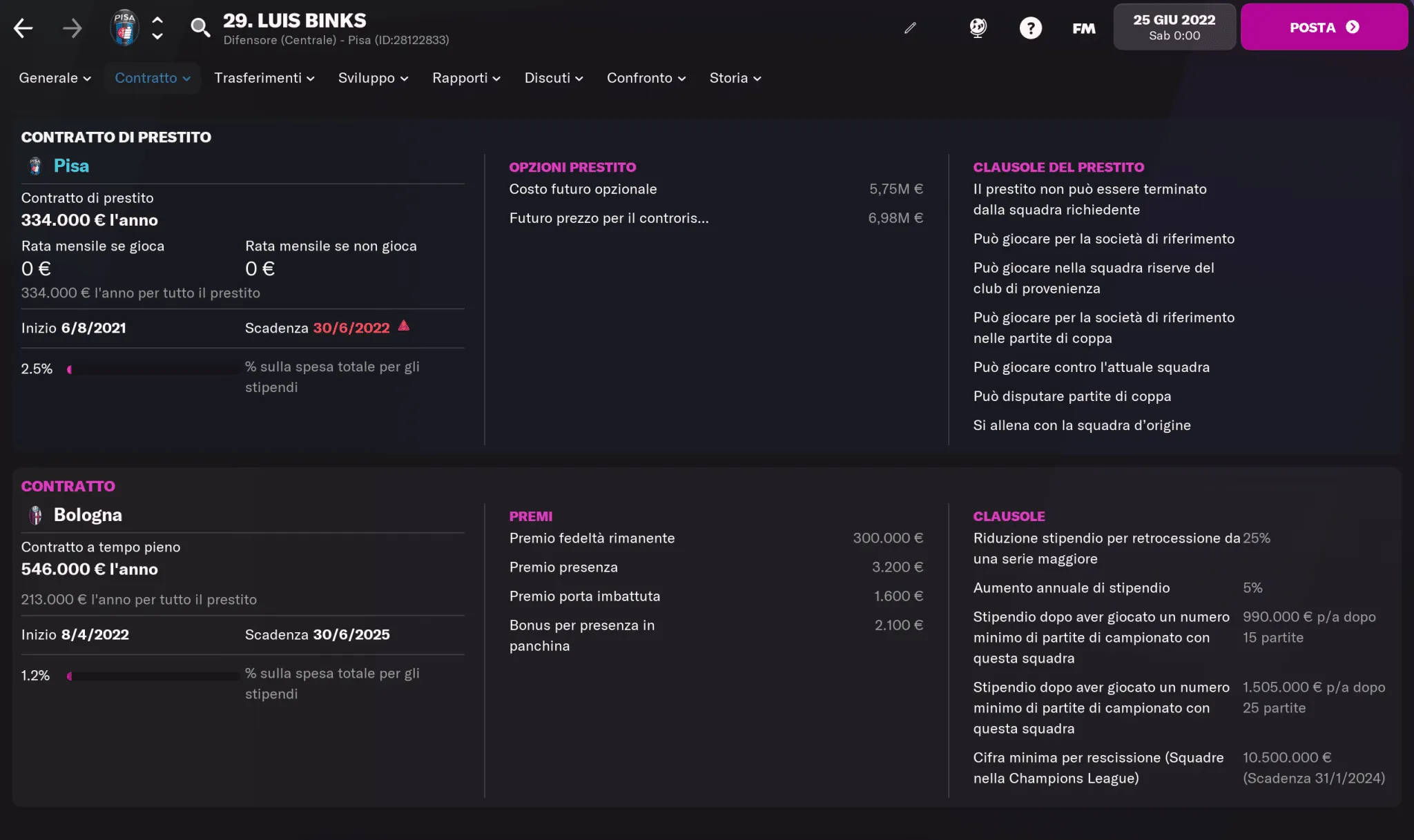Image resolution: width=1414 pixels, height=840 pixels.
Task: Click the Pisa loan wage percentage bar
Action: click(153, 369)
